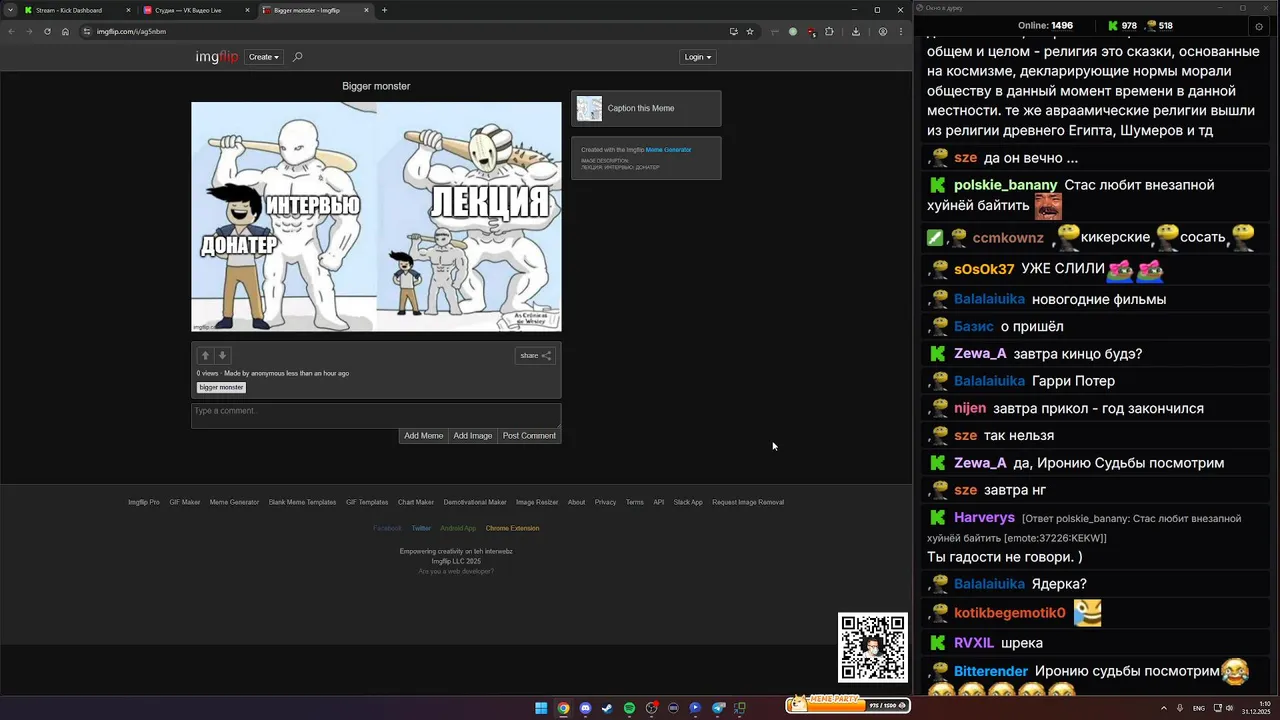Reload the browser page
This screenshot has height=720, width=1280.
[x=47, y=31]
